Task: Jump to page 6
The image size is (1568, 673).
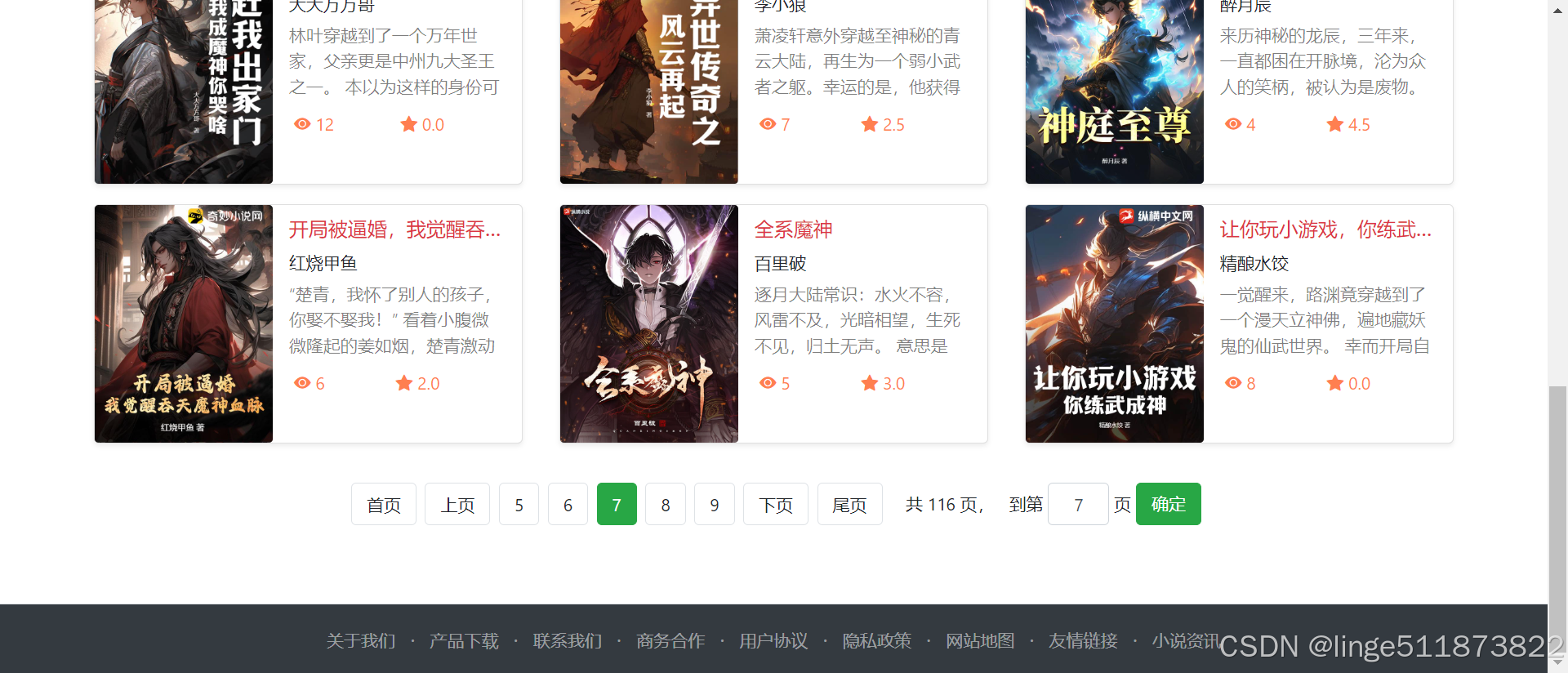Action: [568, 504]
